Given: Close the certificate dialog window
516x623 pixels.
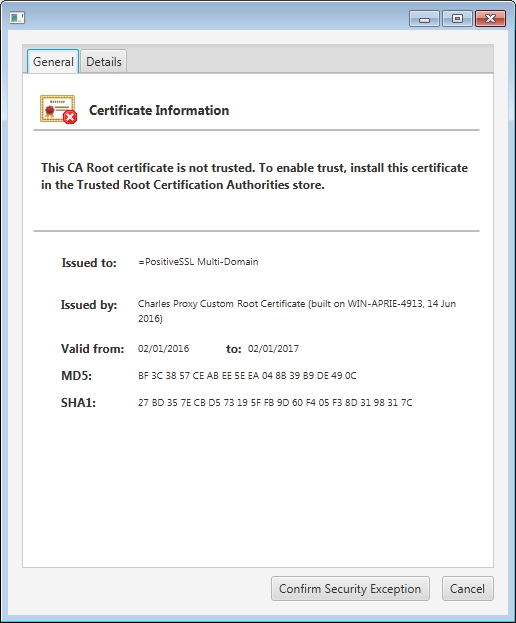Looking at the screenshot, I should coord(491,19).
